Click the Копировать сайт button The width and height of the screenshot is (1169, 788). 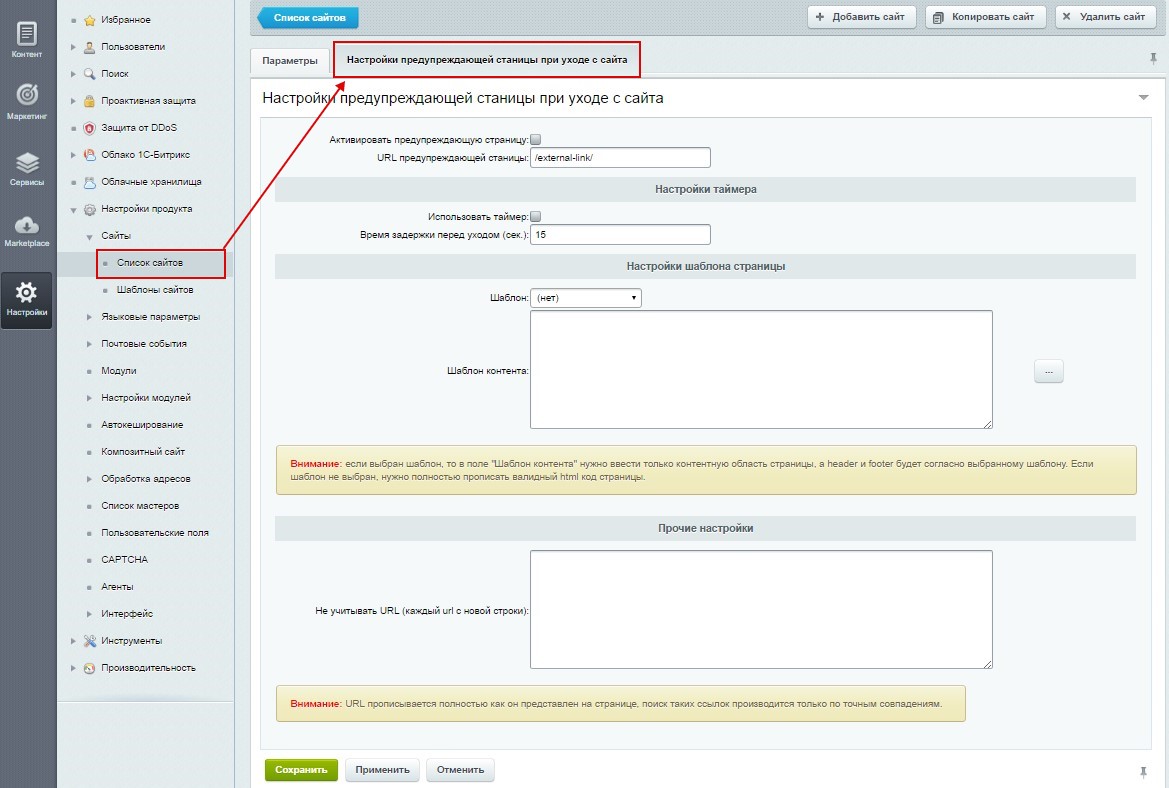[986, 16]
